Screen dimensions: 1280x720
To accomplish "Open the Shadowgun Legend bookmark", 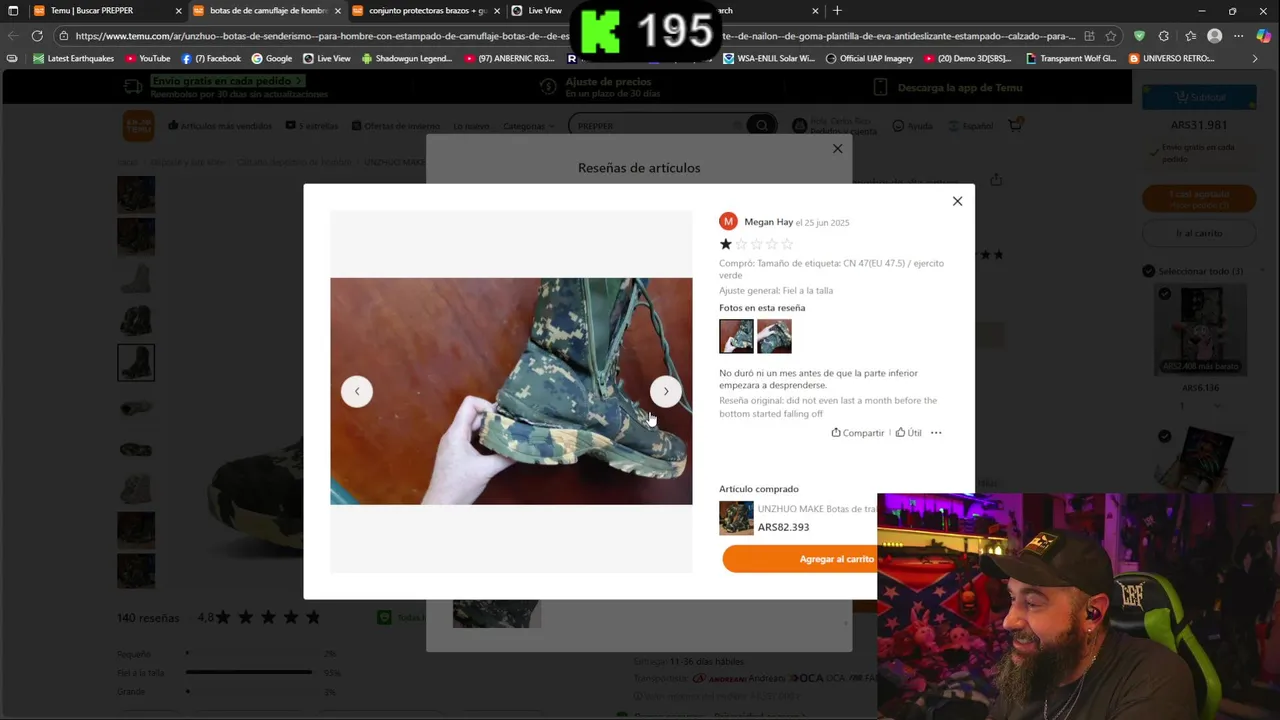I will [x=407, y=58].
